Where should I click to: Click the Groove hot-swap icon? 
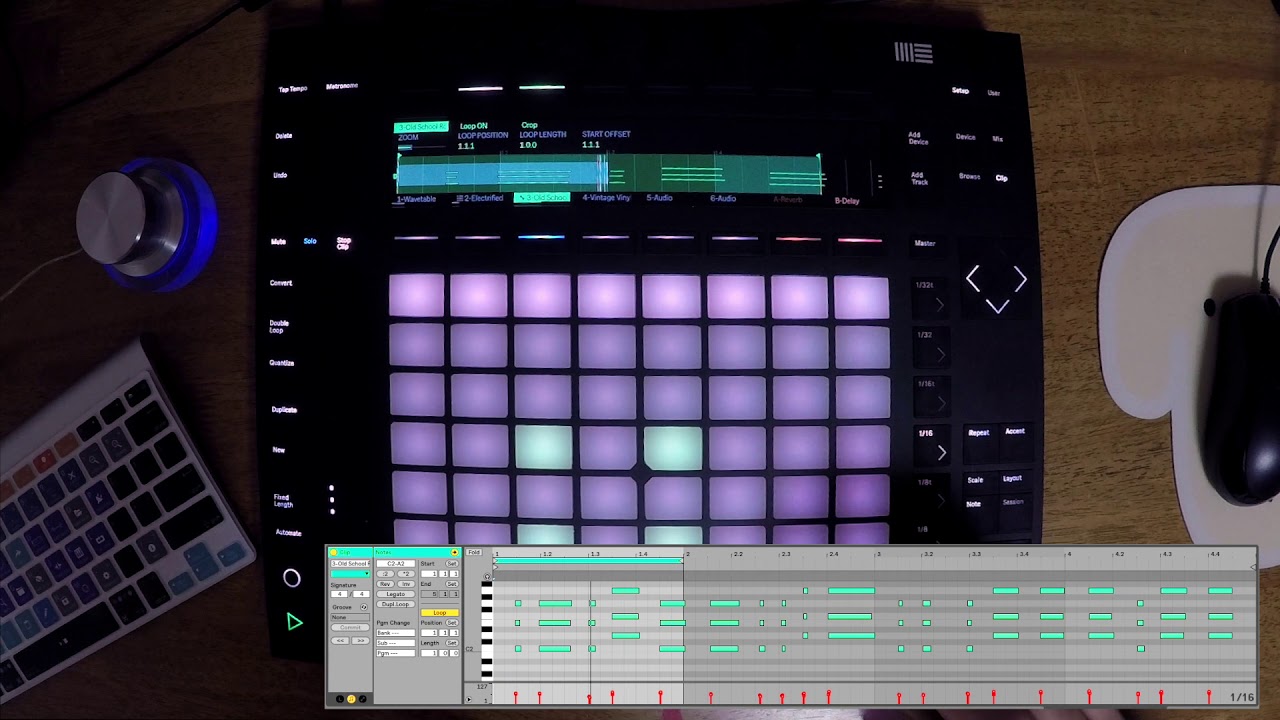pyautogui.click(x=364, y=607)
